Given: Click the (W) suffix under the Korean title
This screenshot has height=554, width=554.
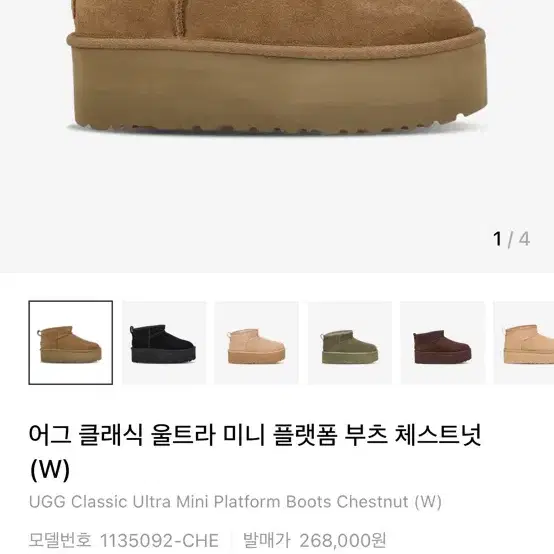Looking at the screenshot, I should pos(50,469).
